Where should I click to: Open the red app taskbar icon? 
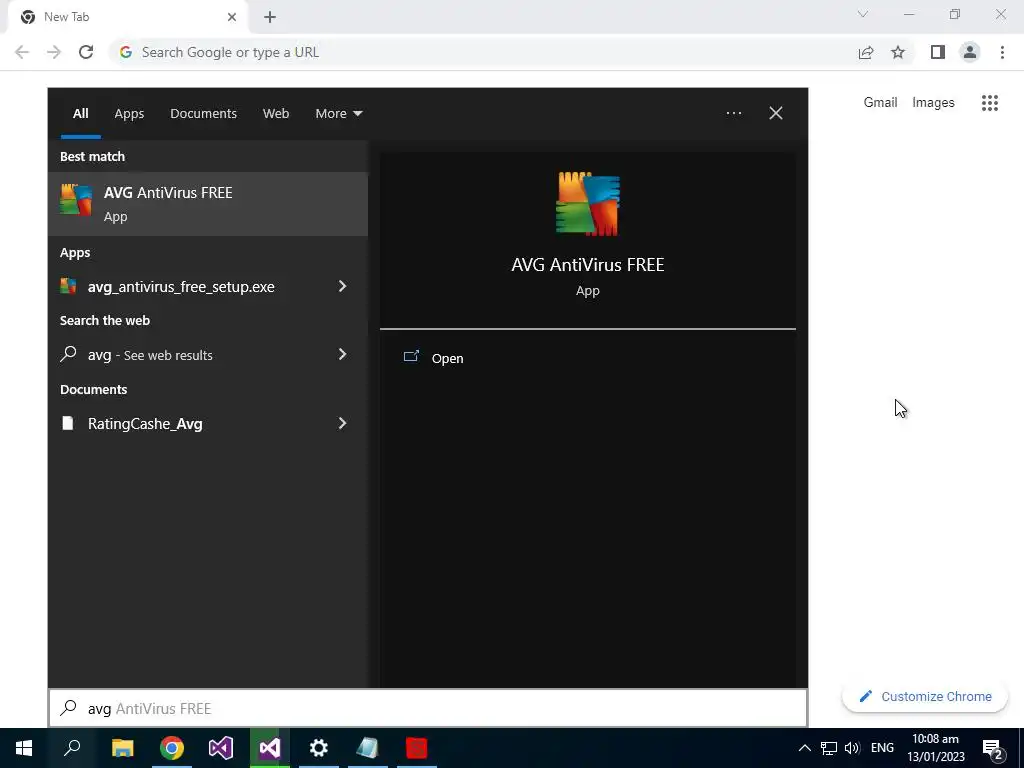(417, 748)
